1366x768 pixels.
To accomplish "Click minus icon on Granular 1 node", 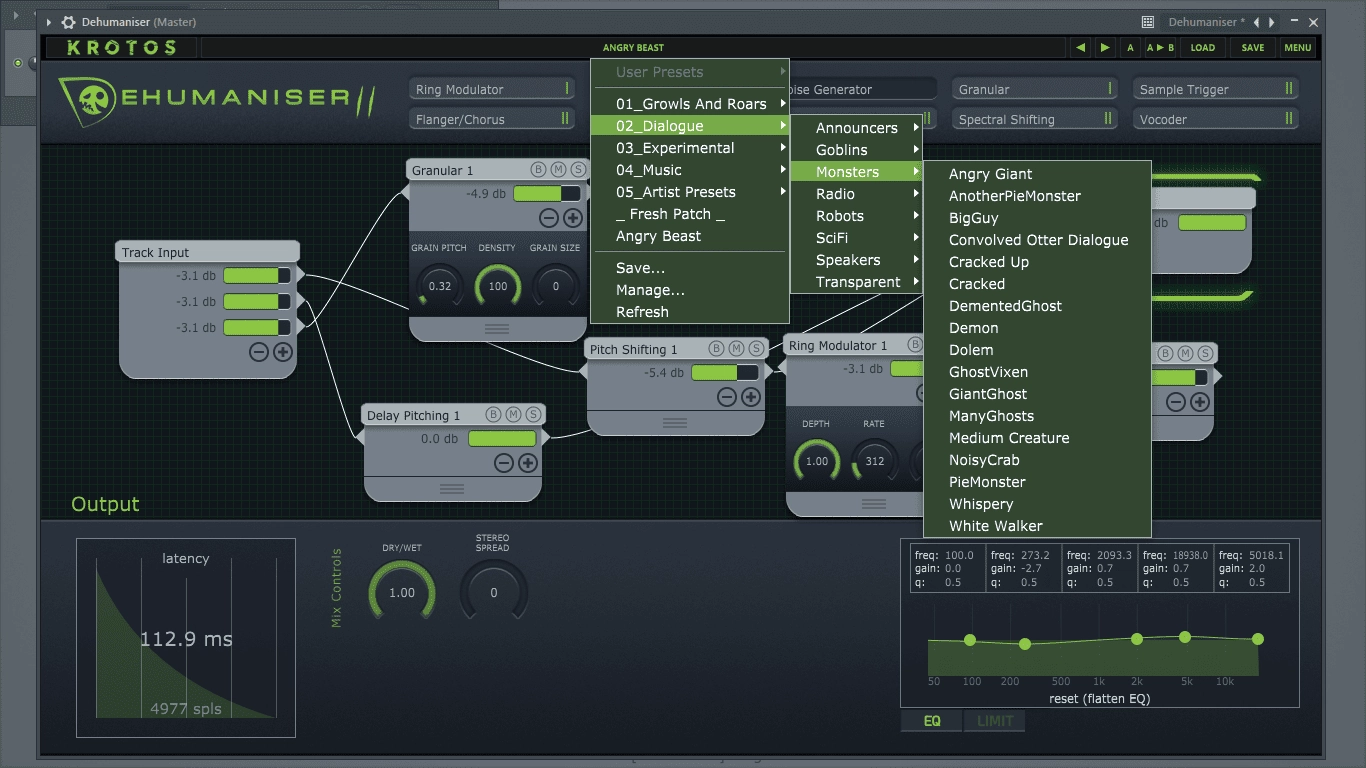I will click(549, 218).
